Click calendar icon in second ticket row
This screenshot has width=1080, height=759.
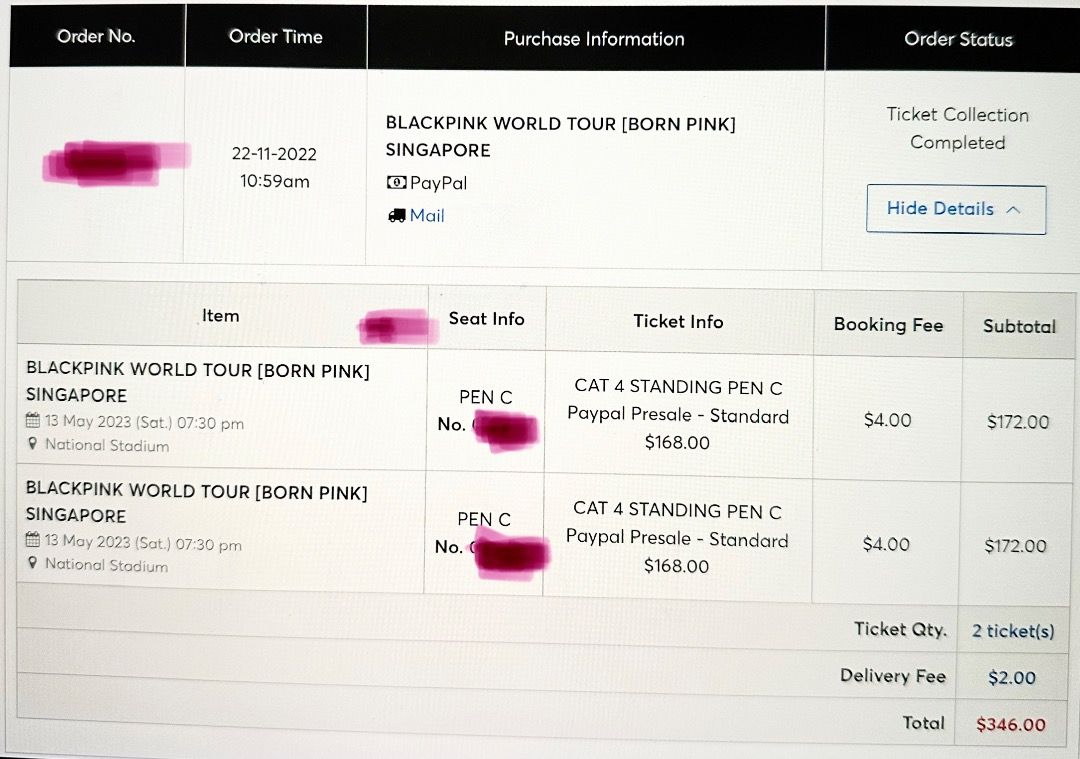(32, 539)
